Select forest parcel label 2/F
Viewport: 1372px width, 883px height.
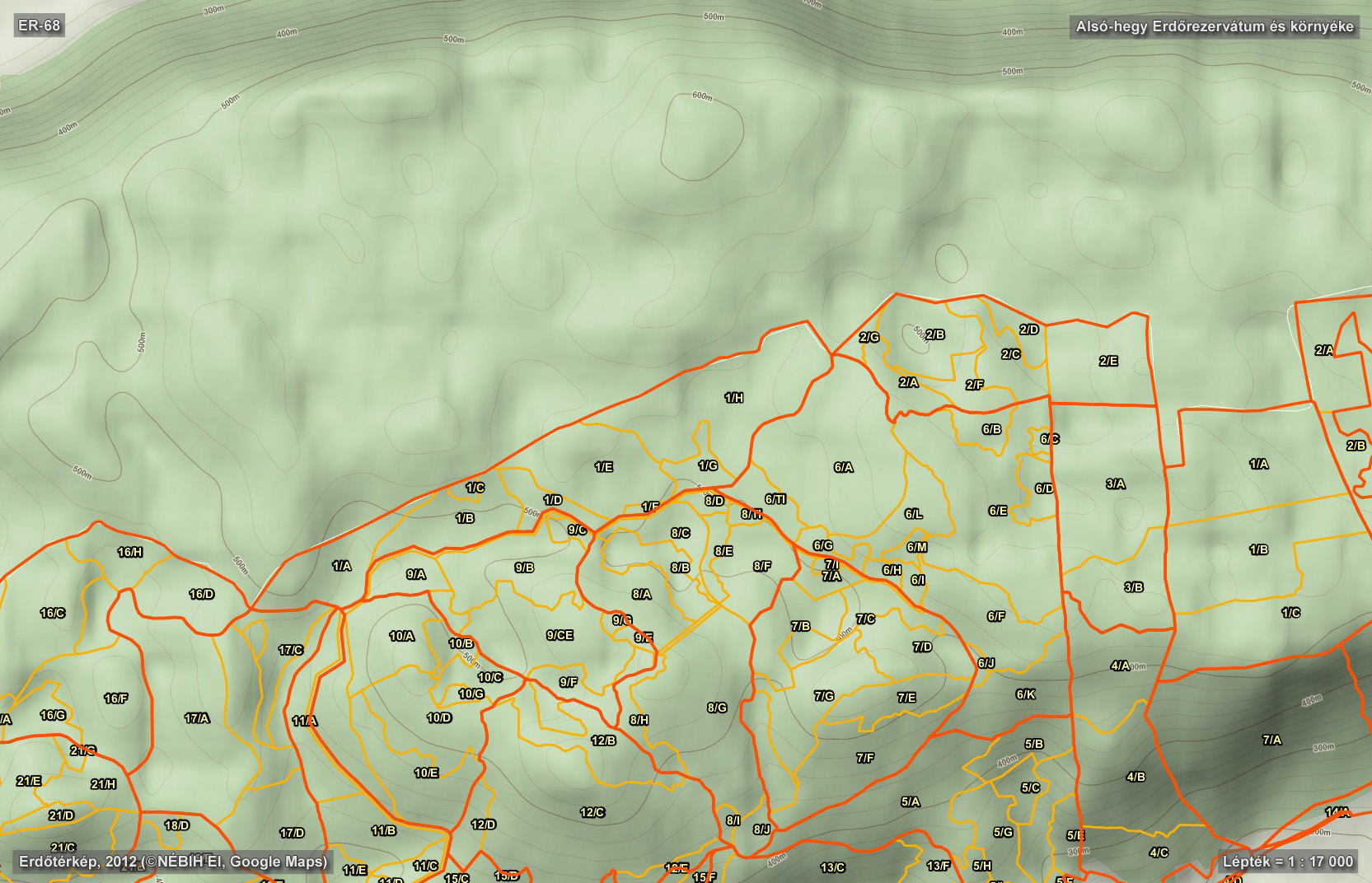(x=975, y=385)
